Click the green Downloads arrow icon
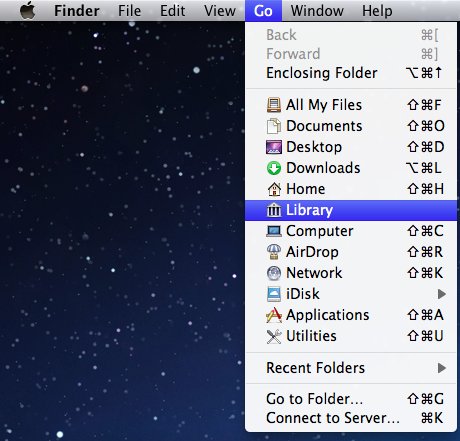This screenshot has width=460, height=441. coord(274,168)
